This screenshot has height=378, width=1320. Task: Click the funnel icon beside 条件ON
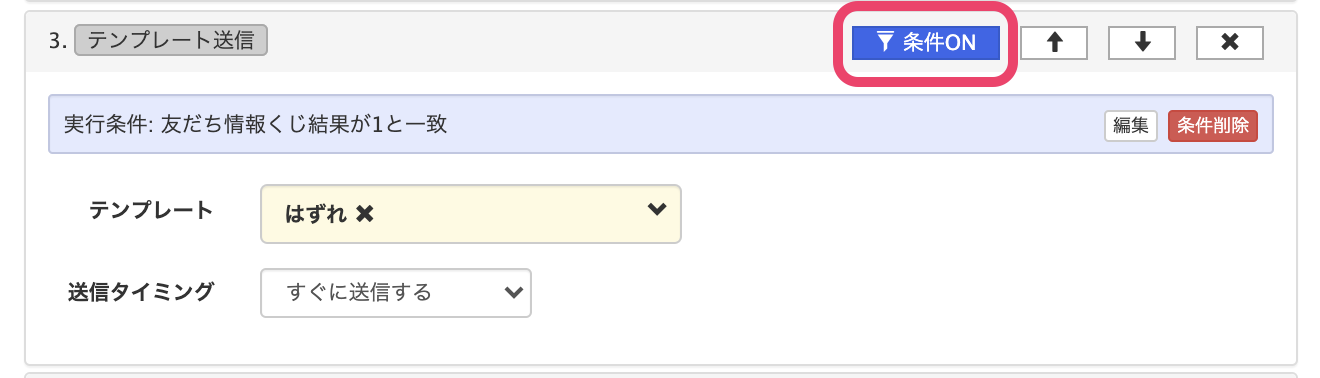click(884, 42)
